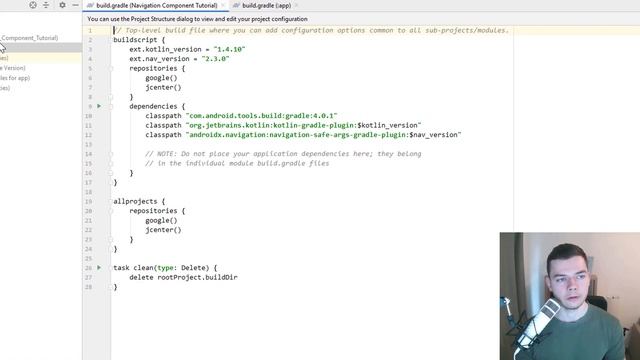Screen dimensions: 640x360
Task: Click the navigation-safe-args-gradle-plugin classpath line
Action: 303,135
